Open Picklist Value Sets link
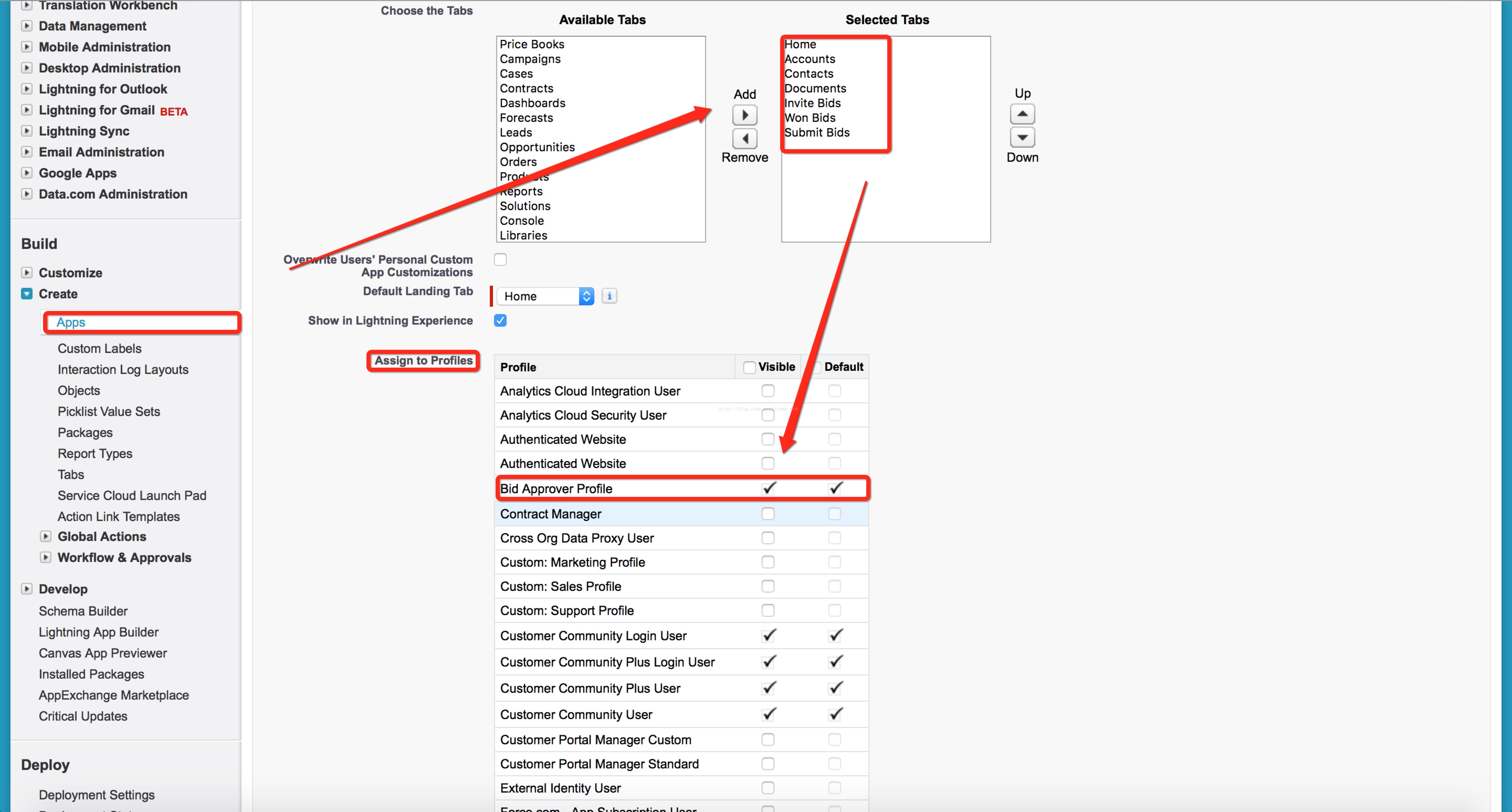Screen dimensions: 1512x812 click(x=109, y=412)
